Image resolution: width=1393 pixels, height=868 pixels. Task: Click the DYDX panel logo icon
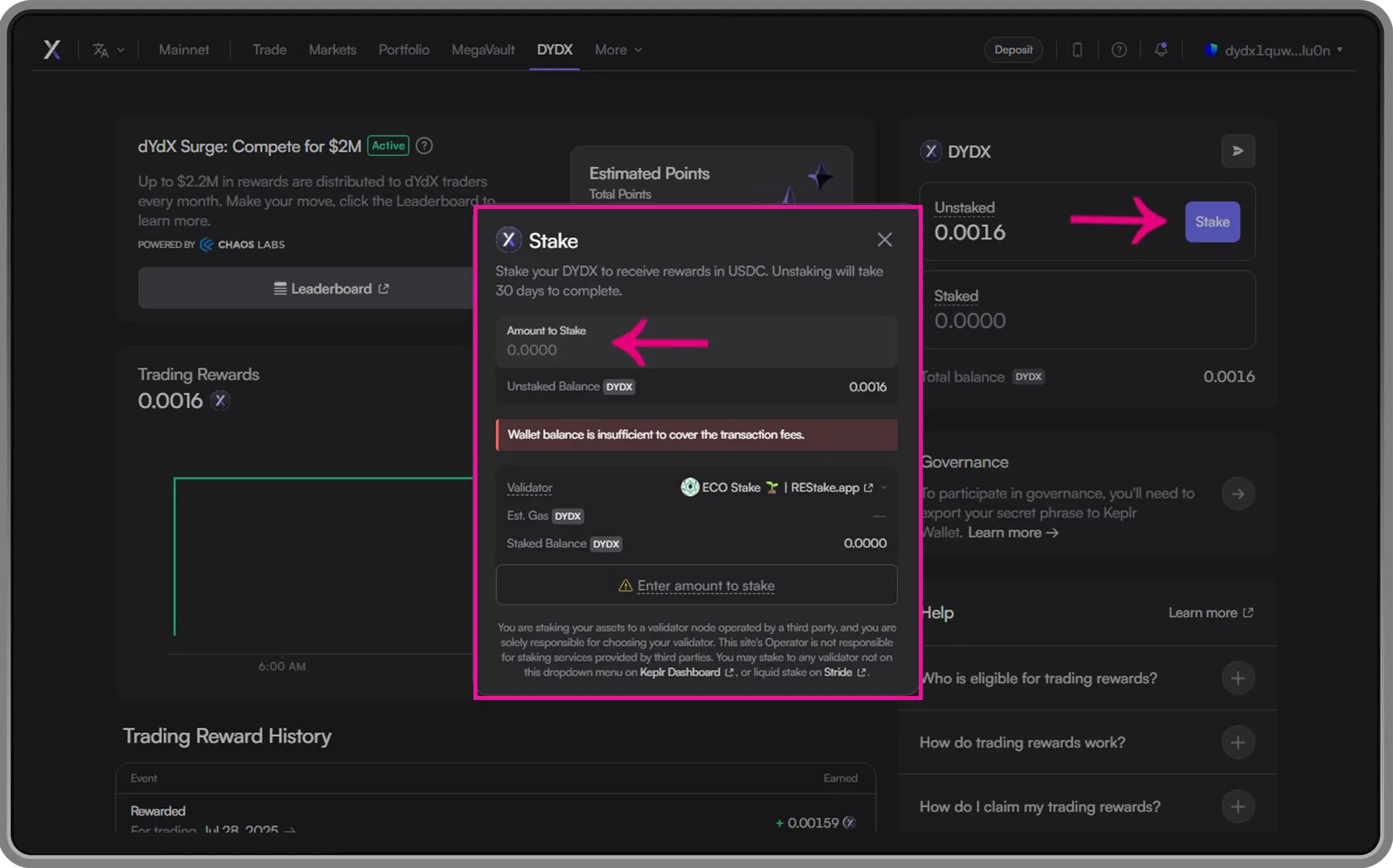931,151
